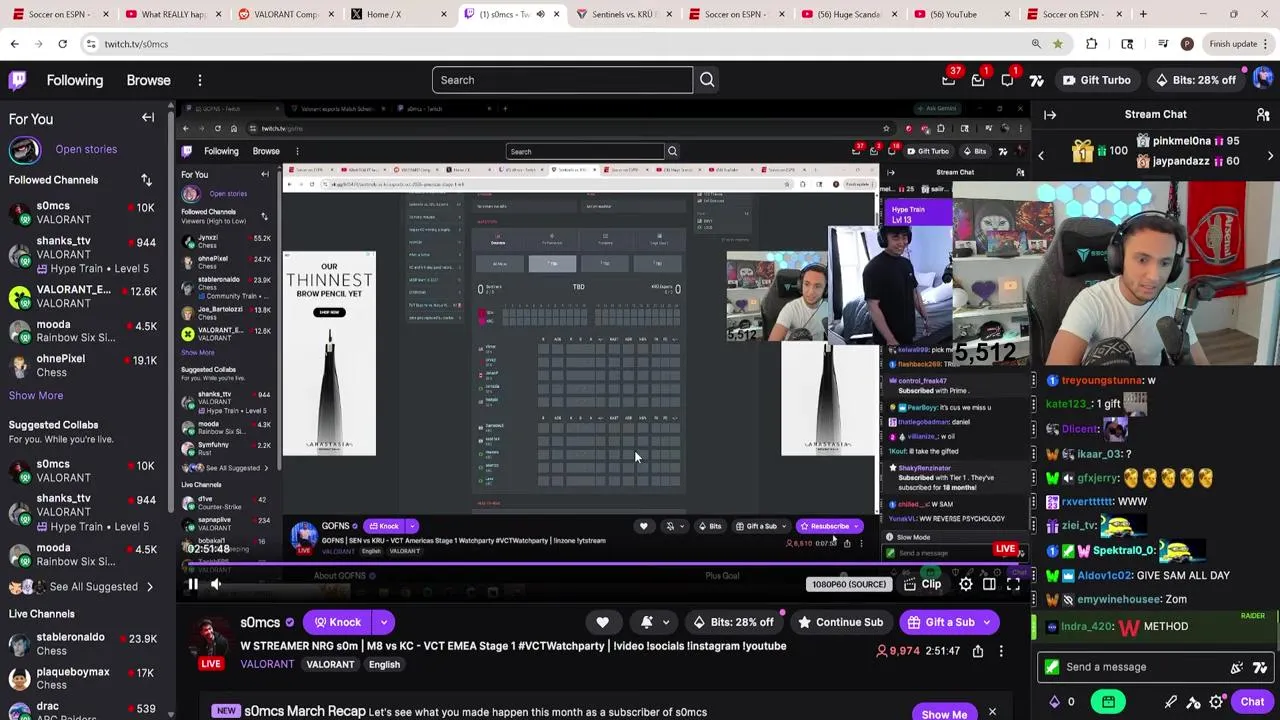Click the Knock button for s0mcs

[337, 622]
